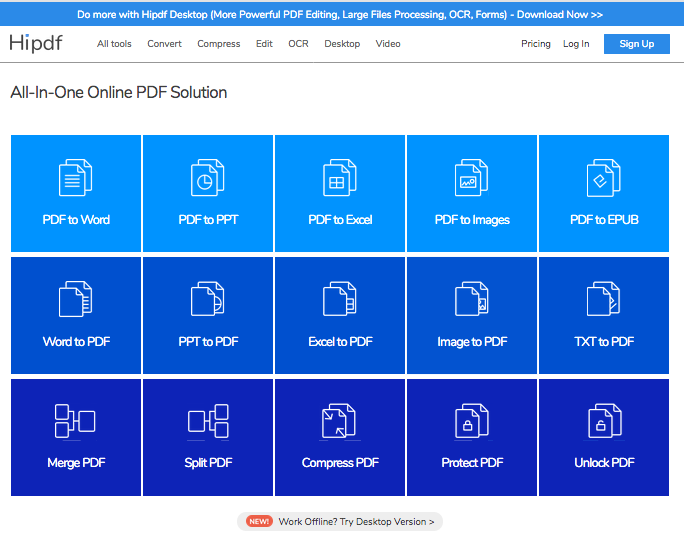
Task: Click the Compress PDF arrows icon
Action: click(339, 421)
